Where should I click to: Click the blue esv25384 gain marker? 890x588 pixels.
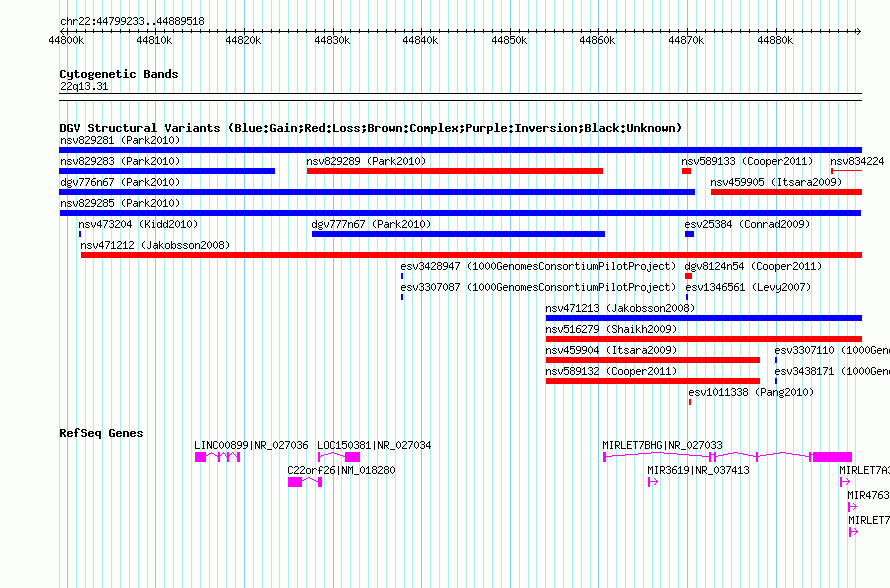click(689, 234)
